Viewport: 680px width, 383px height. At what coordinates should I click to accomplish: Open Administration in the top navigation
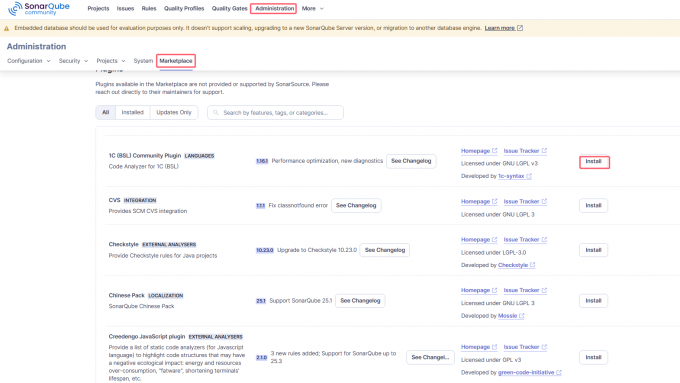(275, 8)
